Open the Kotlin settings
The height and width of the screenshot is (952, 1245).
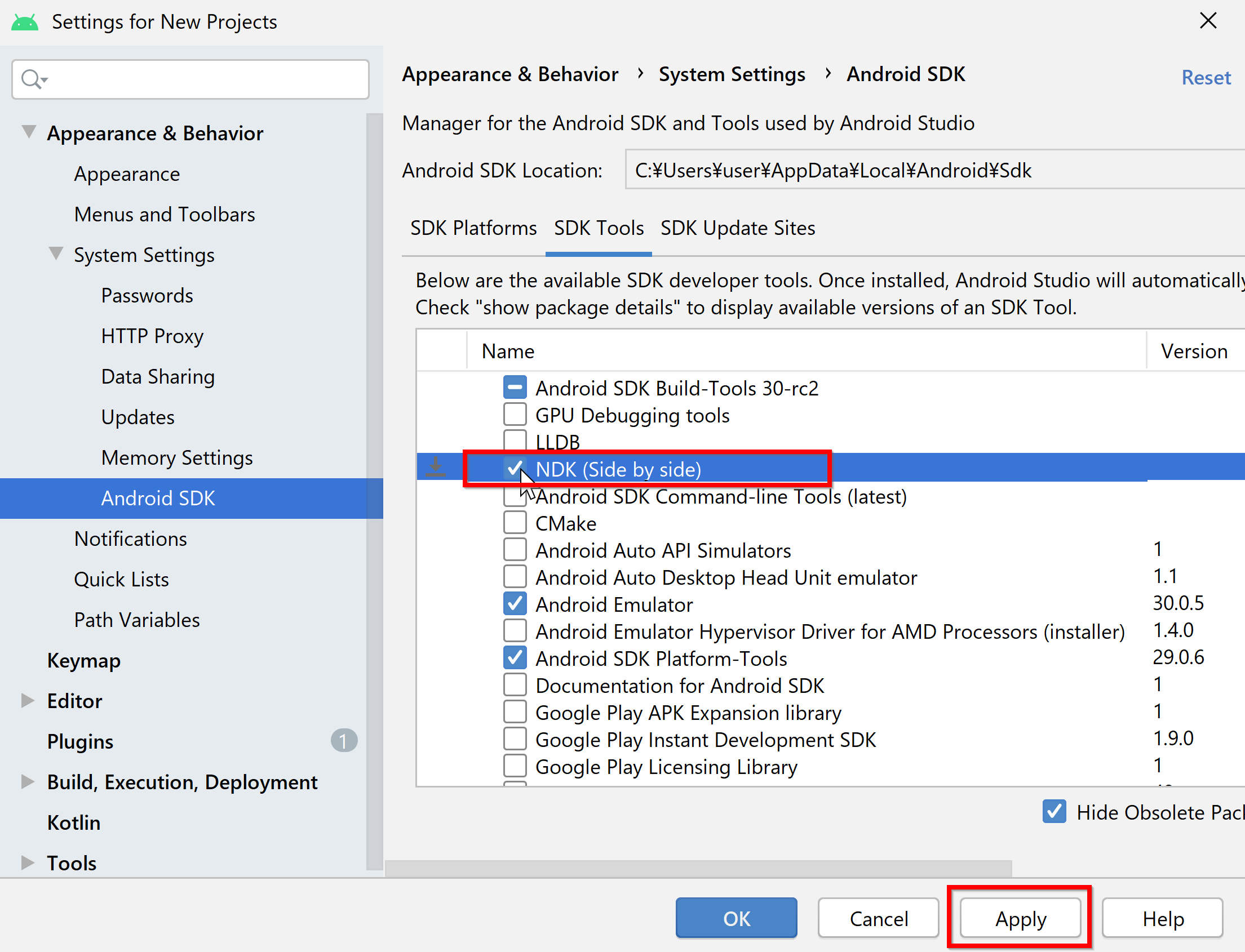pos(74,822)
